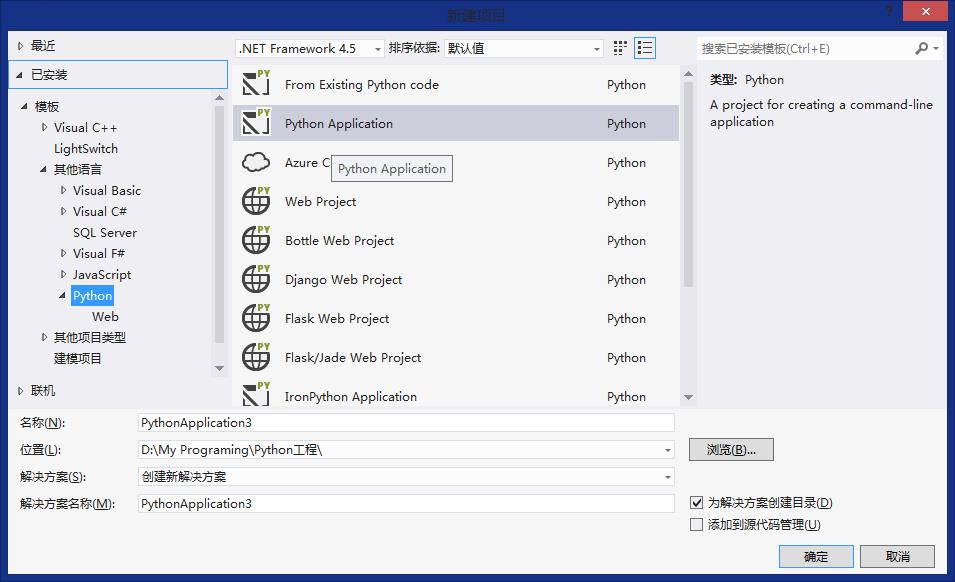Select the Web Project template name
Viewport: 955px width, 582px height.
click(x=320, y=202)
